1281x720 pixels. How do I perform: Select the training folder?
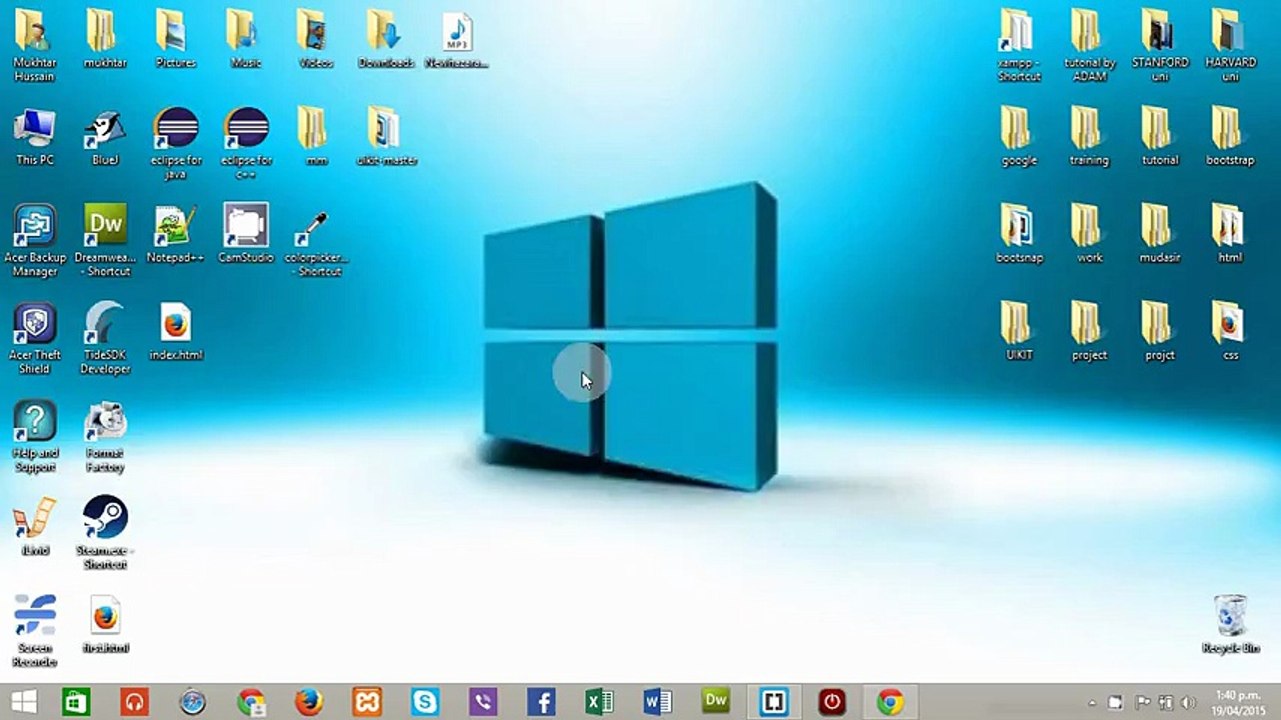coord(1089,136)
